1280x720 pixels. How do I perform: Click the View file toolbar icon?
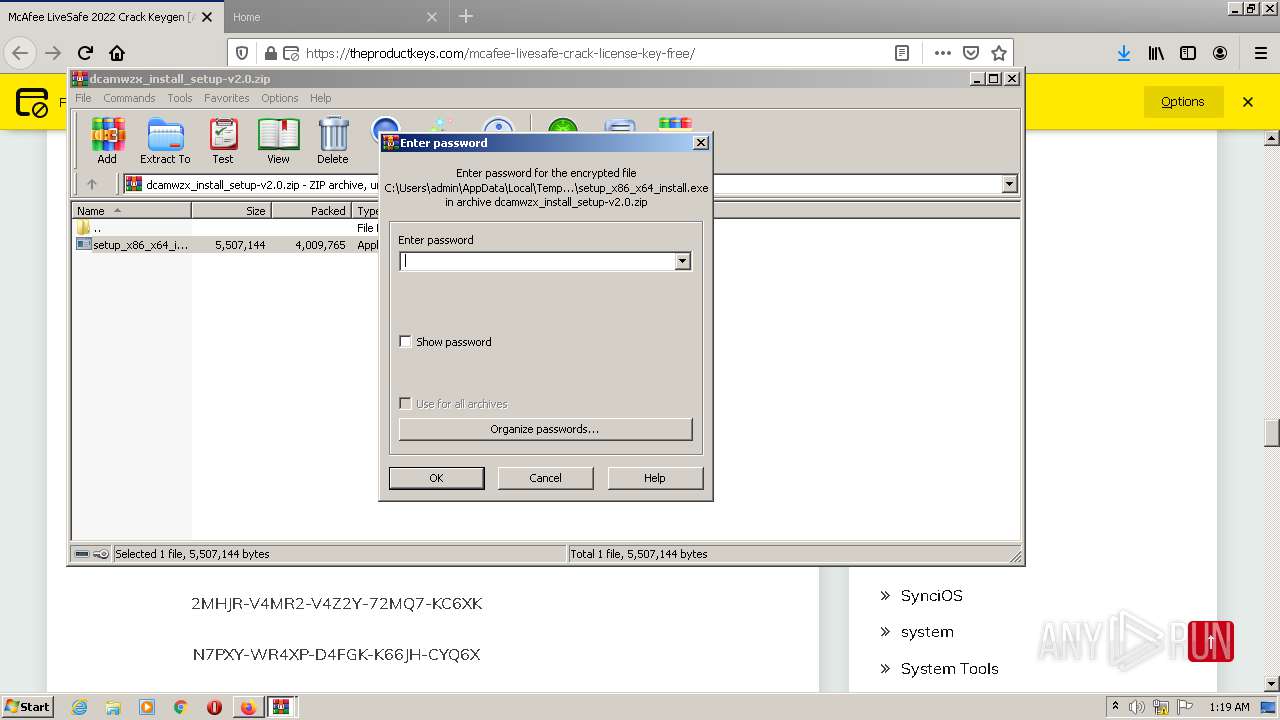click(x=278, y=141)
